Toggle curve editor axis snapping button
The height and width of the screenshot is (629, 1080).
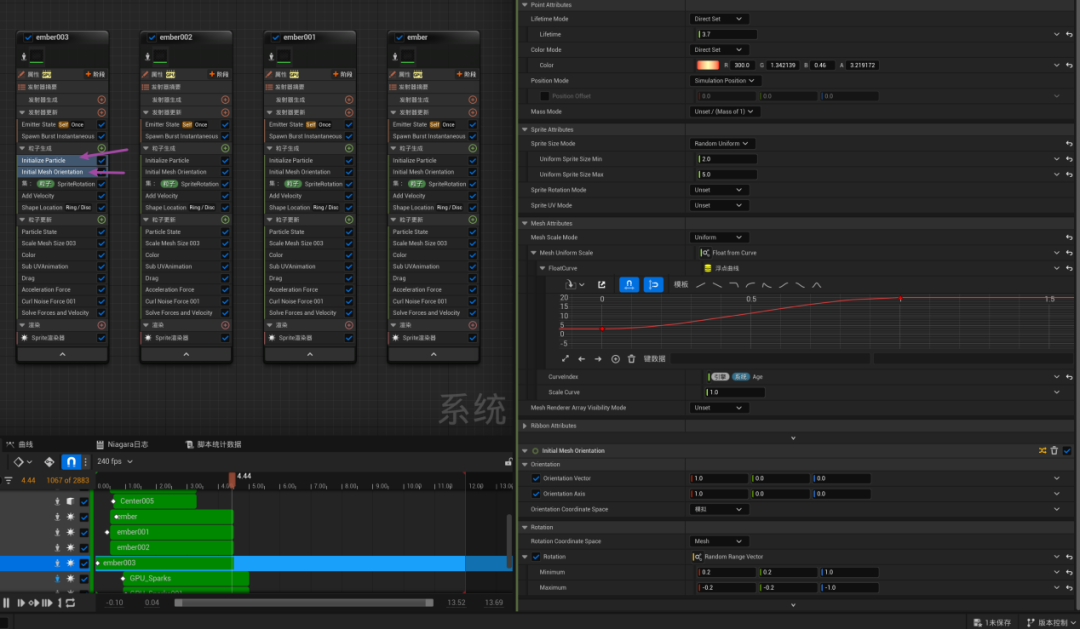click(x=629, y=285)
